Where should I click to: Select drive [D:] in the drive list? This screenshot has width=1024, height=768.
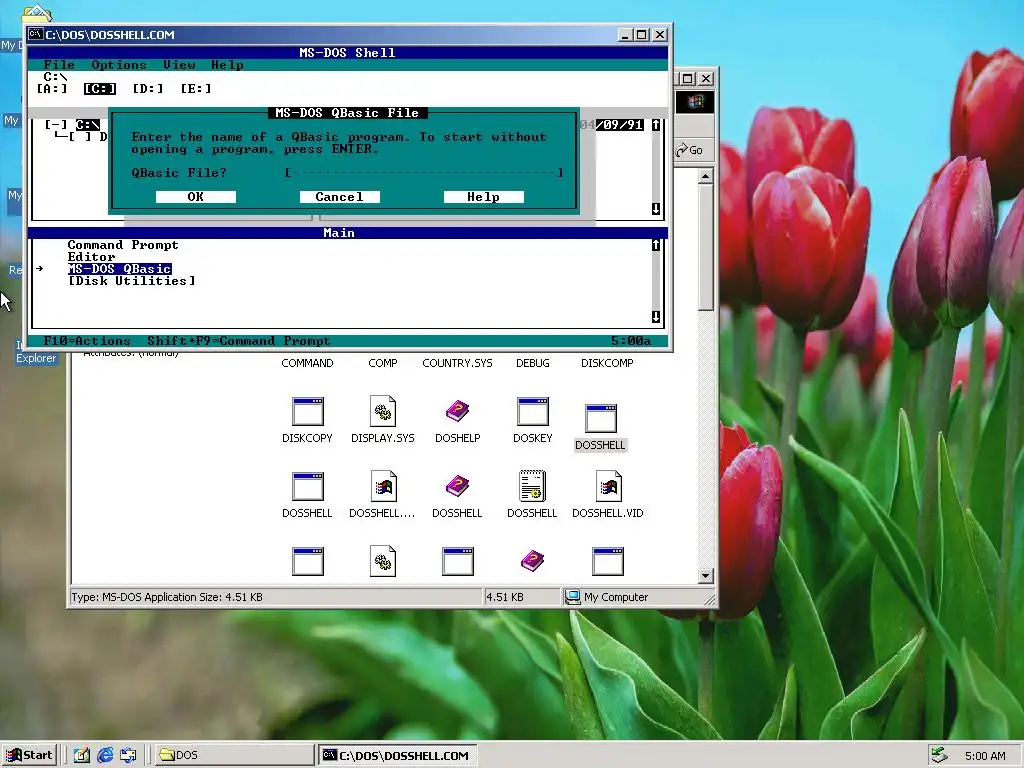tap(148, 88)
